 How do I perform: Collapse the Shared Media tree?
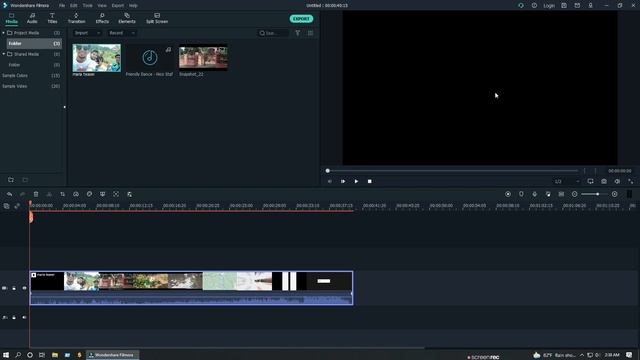[x=4, y=54]
